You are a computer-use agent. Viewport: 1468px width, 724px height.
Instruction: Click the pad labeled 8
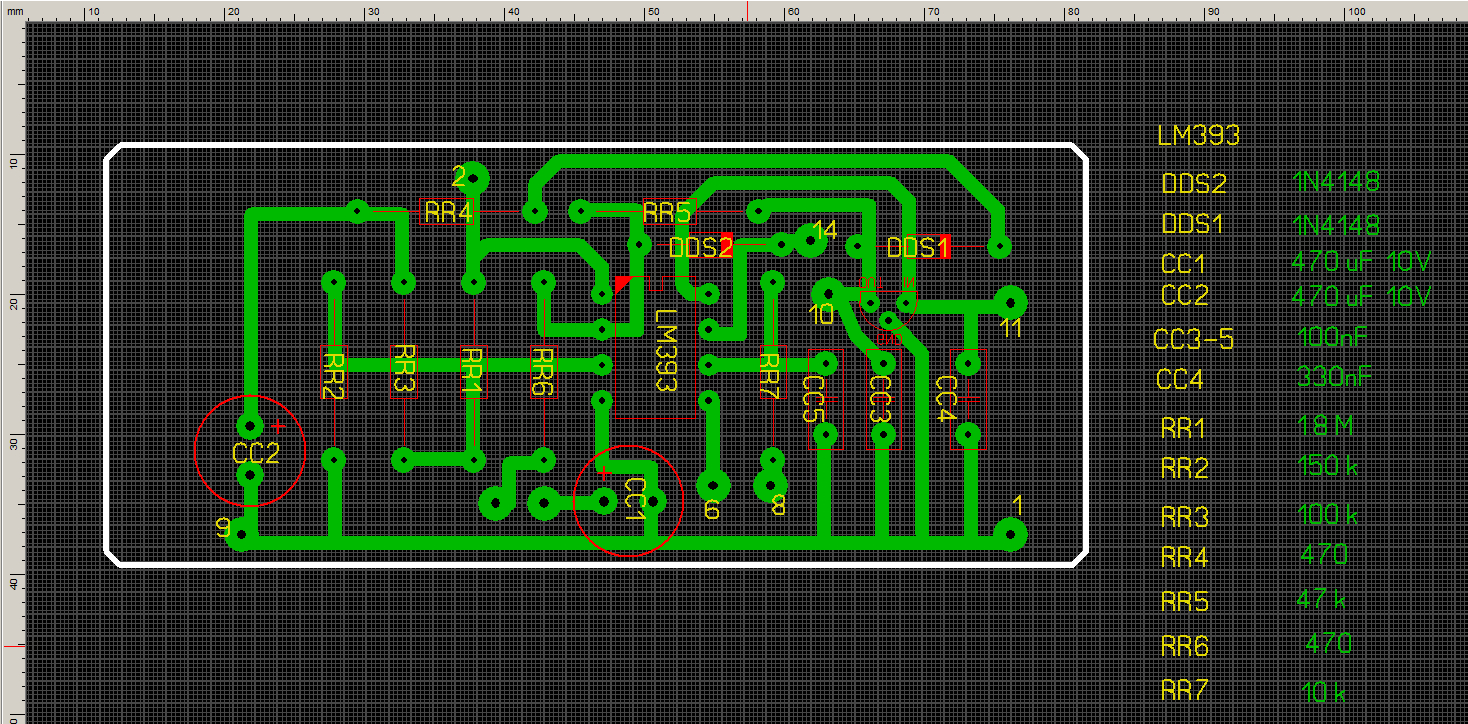[771, 486]
